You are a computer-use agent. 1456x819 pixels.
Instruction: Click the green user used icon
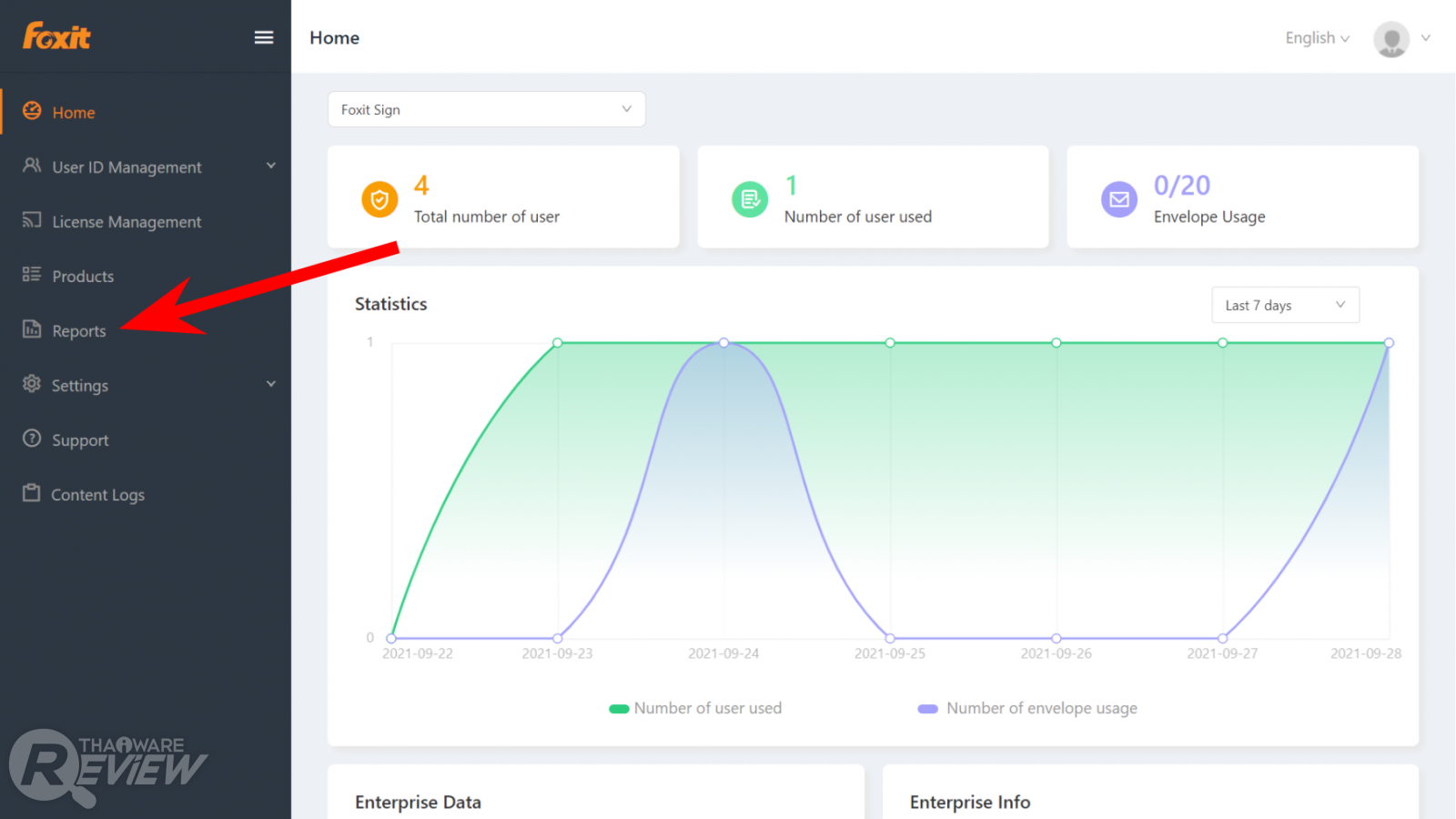750,199
